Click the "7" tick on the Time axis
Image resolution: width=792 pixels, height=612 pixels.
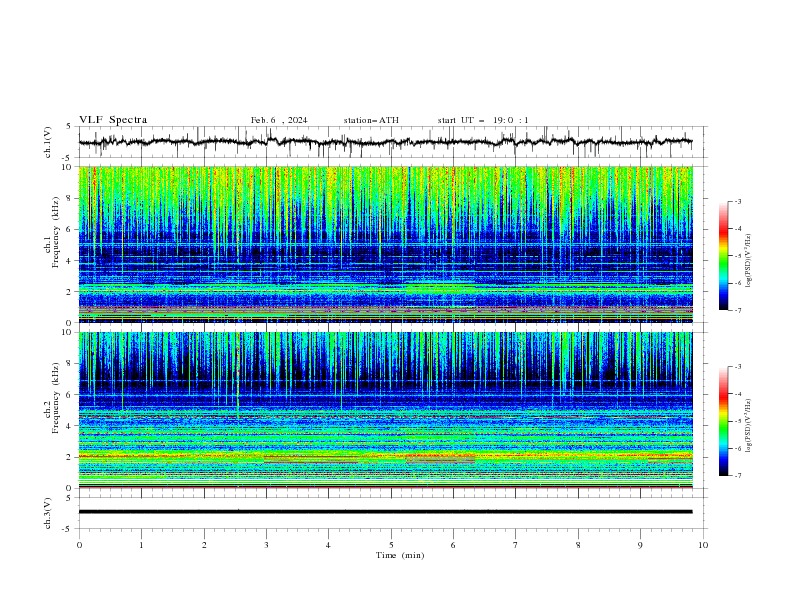516,545
